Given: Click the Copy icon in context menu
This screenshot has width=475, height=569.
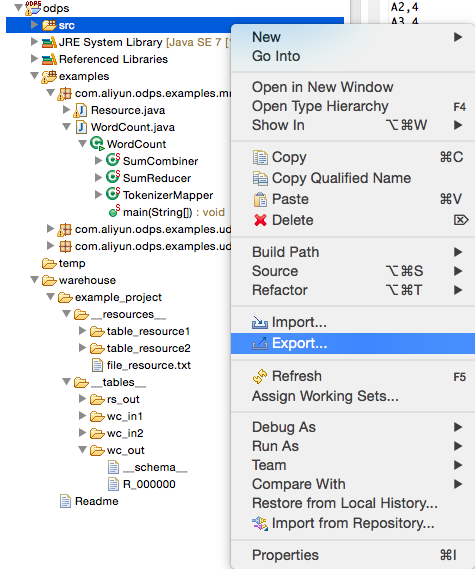Looking at the screenshot, I should click(x=260, y=157).
